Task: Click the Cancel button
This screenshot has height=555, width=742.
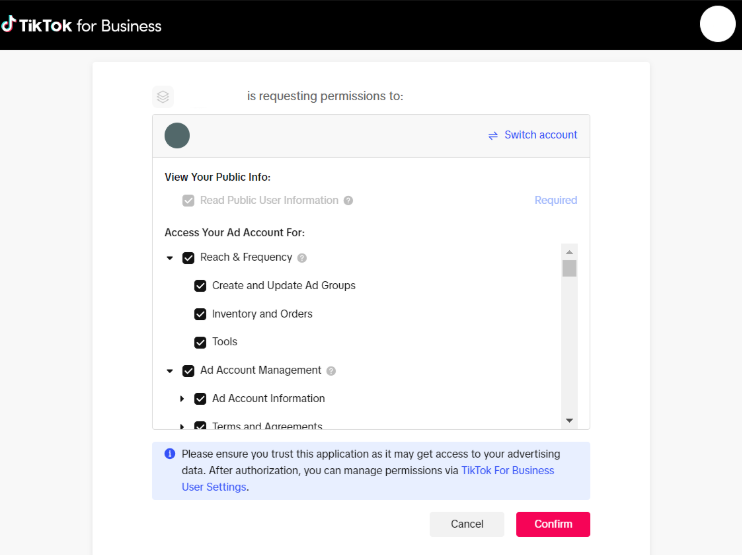Action: 467,524
